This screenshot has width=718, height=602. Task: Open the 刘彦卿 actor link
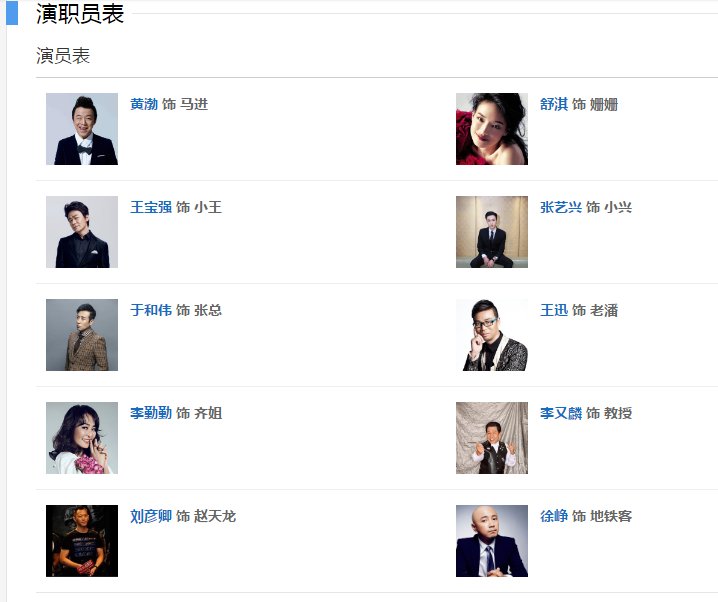tap(151, 516)
